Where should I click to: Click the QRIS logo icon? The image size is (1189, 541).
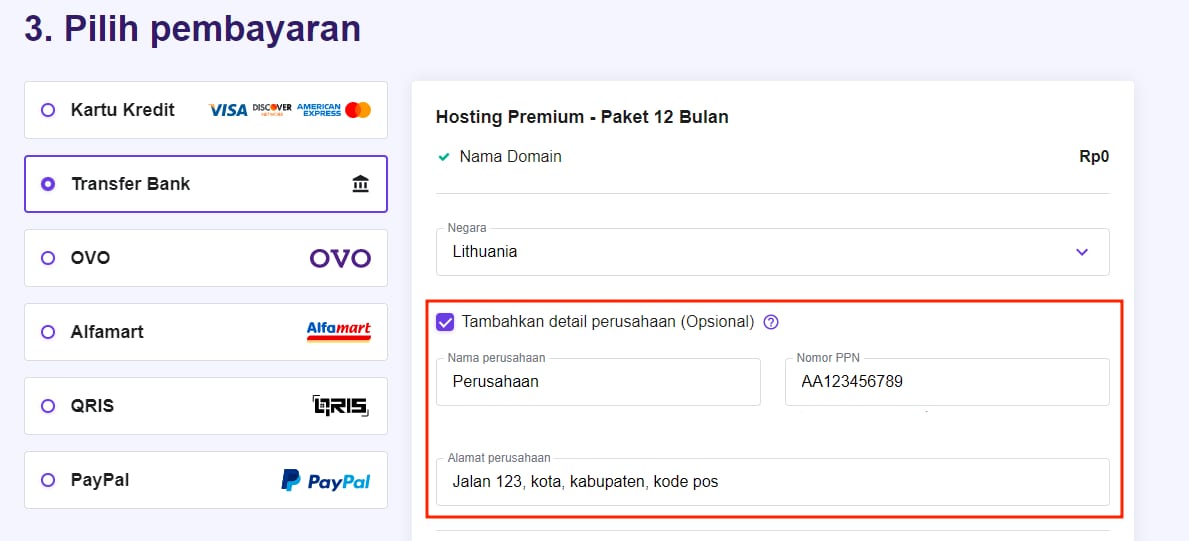[340, 406]
